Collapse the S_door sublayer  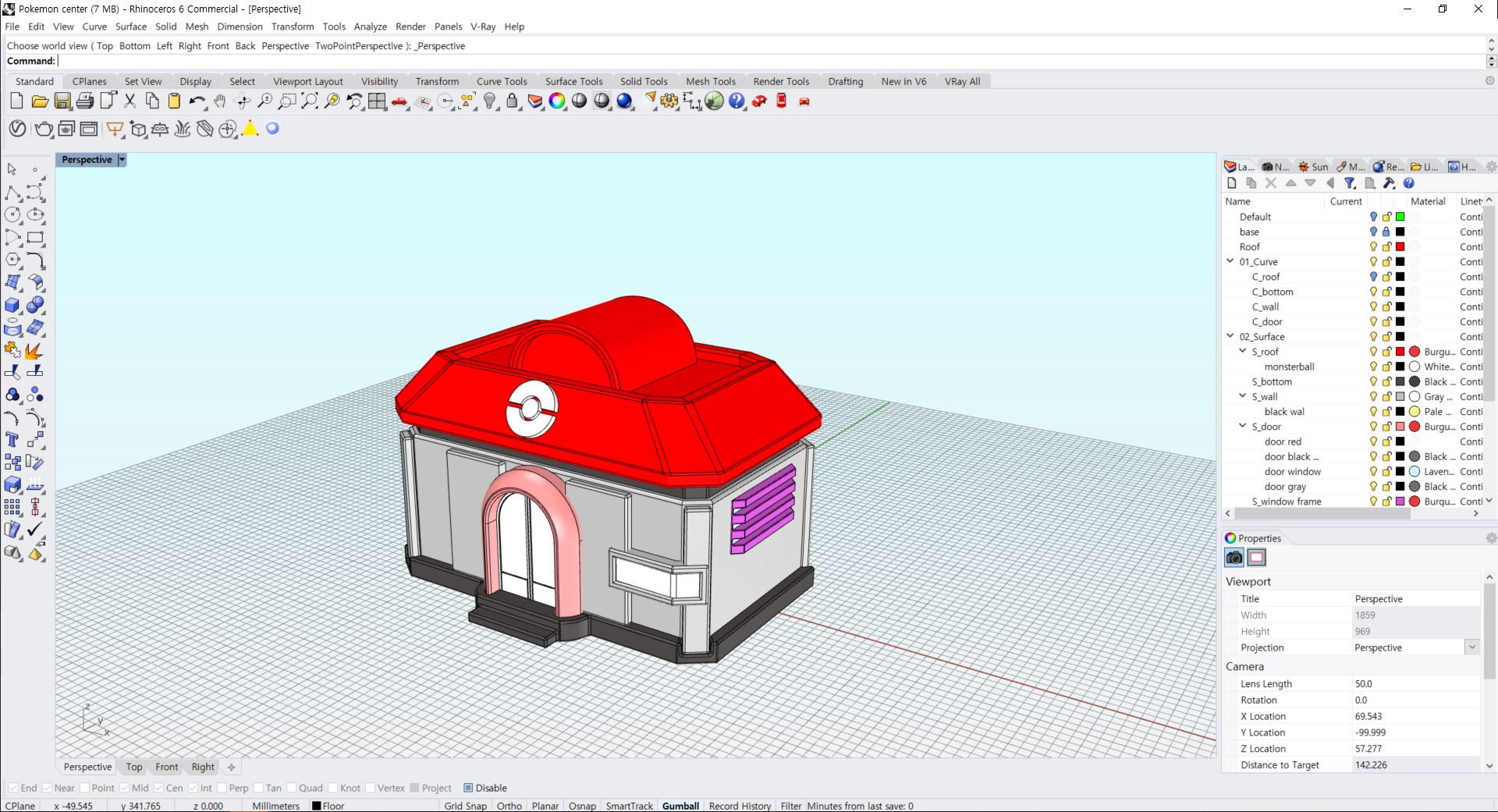point(1243,426)
